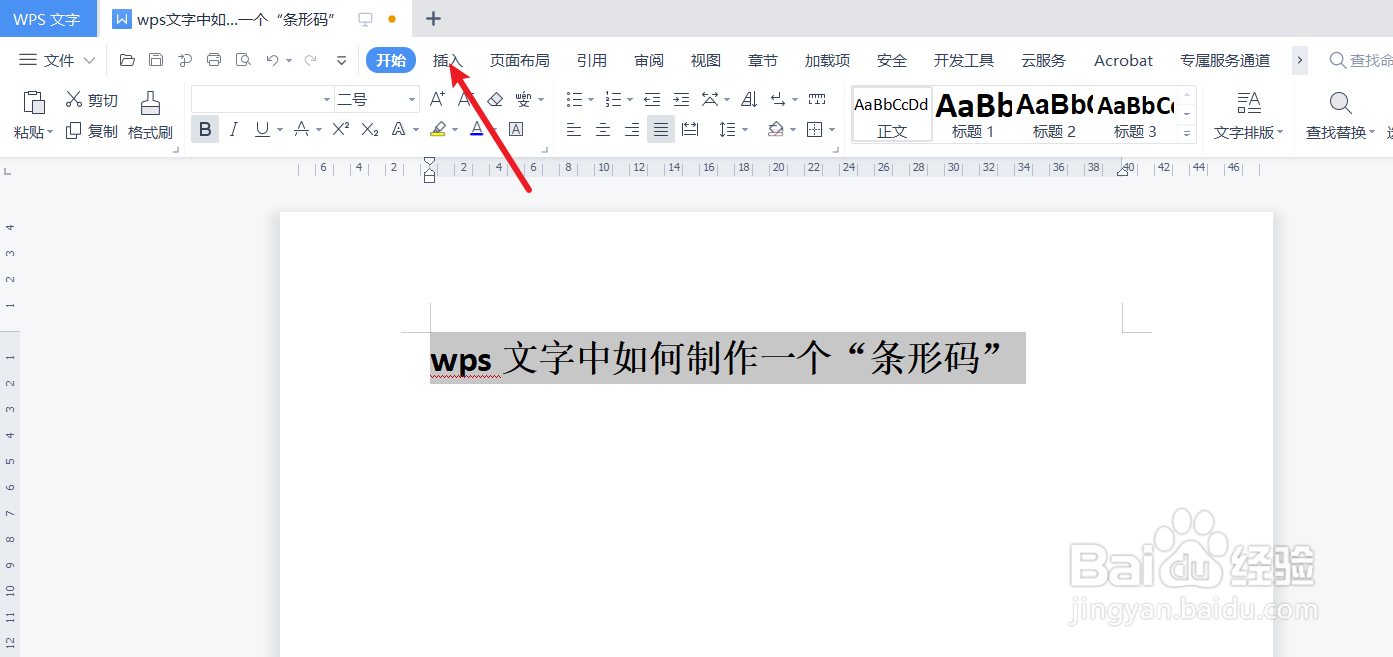Click the Open file folder icon

(127, 60)
